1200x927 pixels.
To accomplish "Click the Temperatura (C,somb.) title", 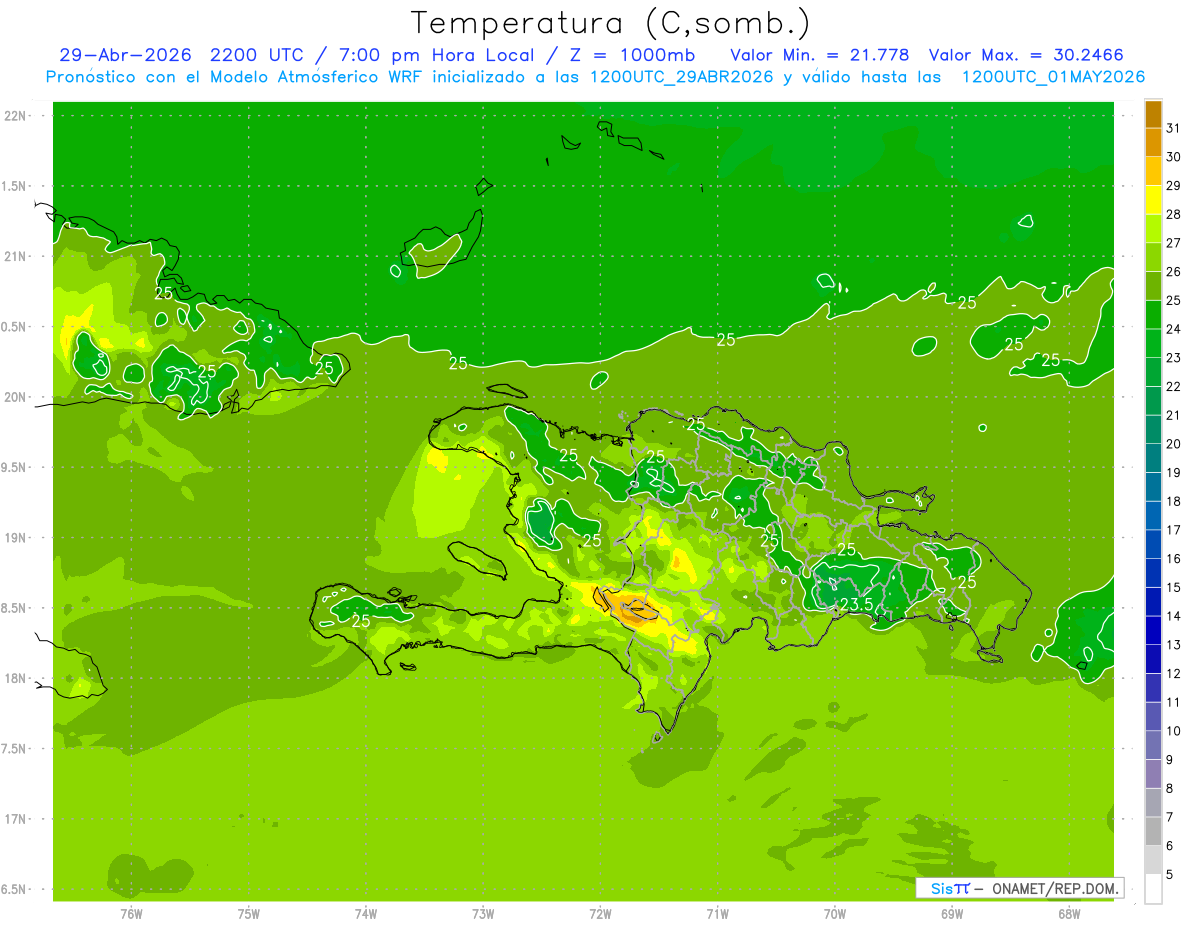I will tap(611, 23).
